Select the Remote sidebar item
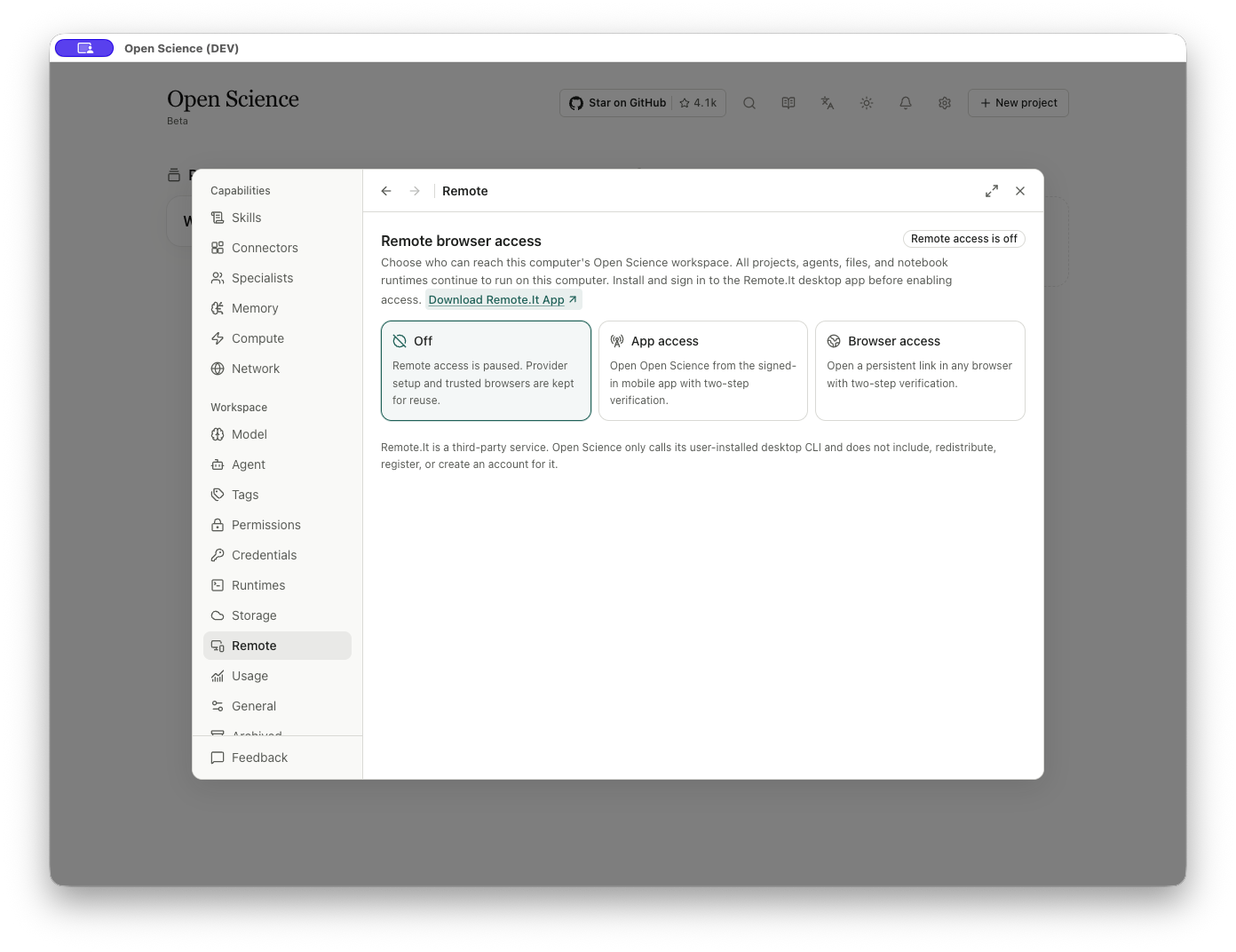The image size is (1236, 952). point(277,646)
